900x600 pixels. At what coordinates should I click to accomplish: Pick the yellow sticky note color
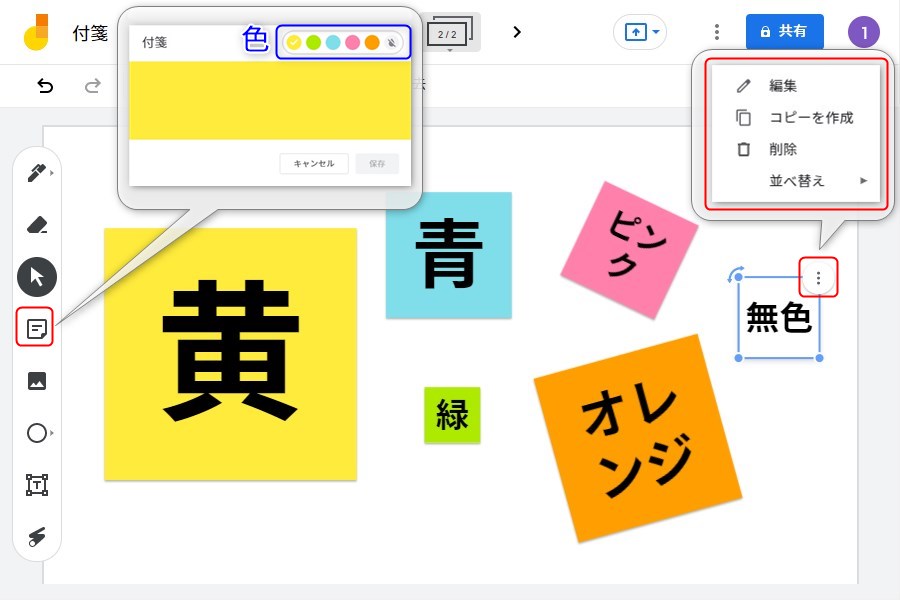[x=294, y=42]
